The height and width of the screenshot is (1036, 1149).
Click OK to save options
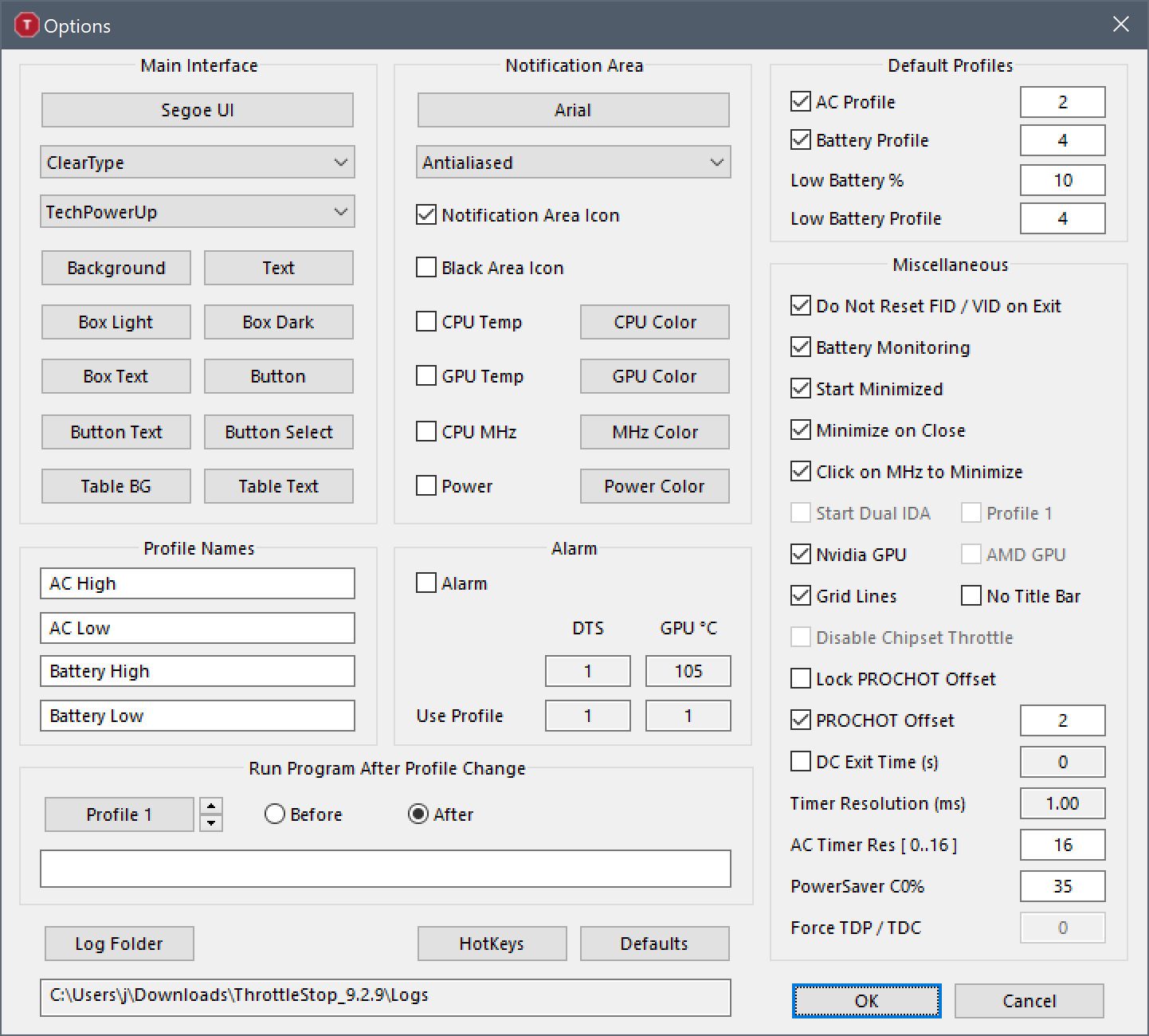coord(867,1001)
